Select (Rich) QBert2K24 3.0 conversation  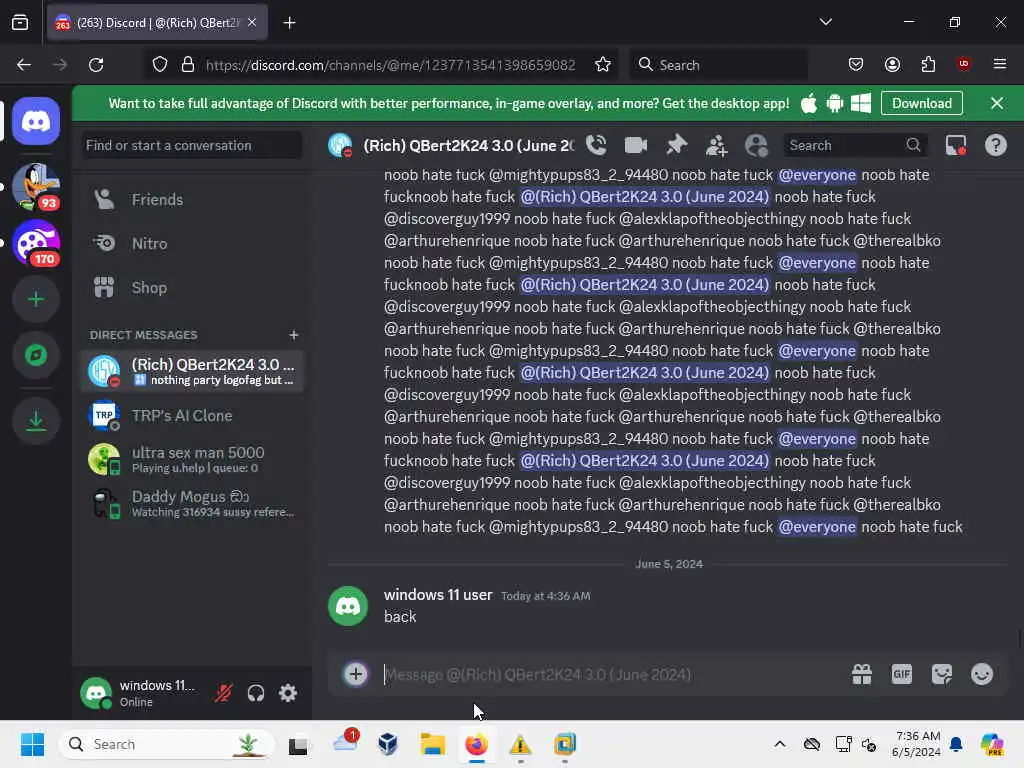192,371
